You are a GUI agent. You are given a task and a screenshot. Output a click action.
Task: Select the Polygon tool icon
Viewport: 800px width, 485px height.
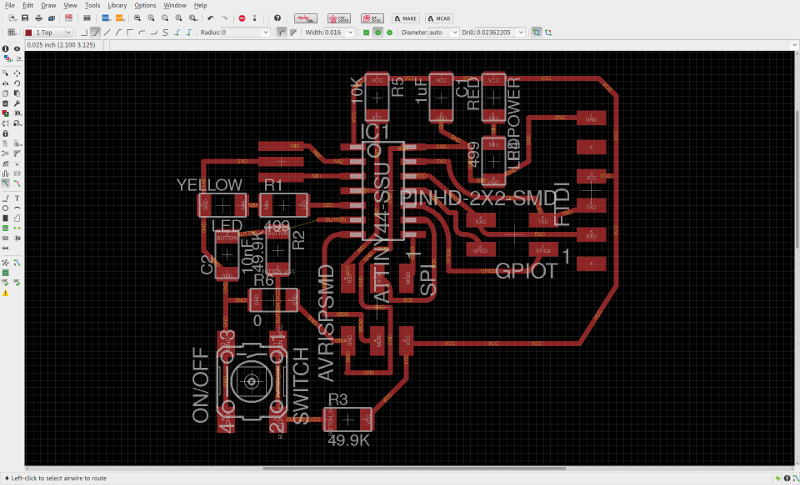click(x=17, y=218)
